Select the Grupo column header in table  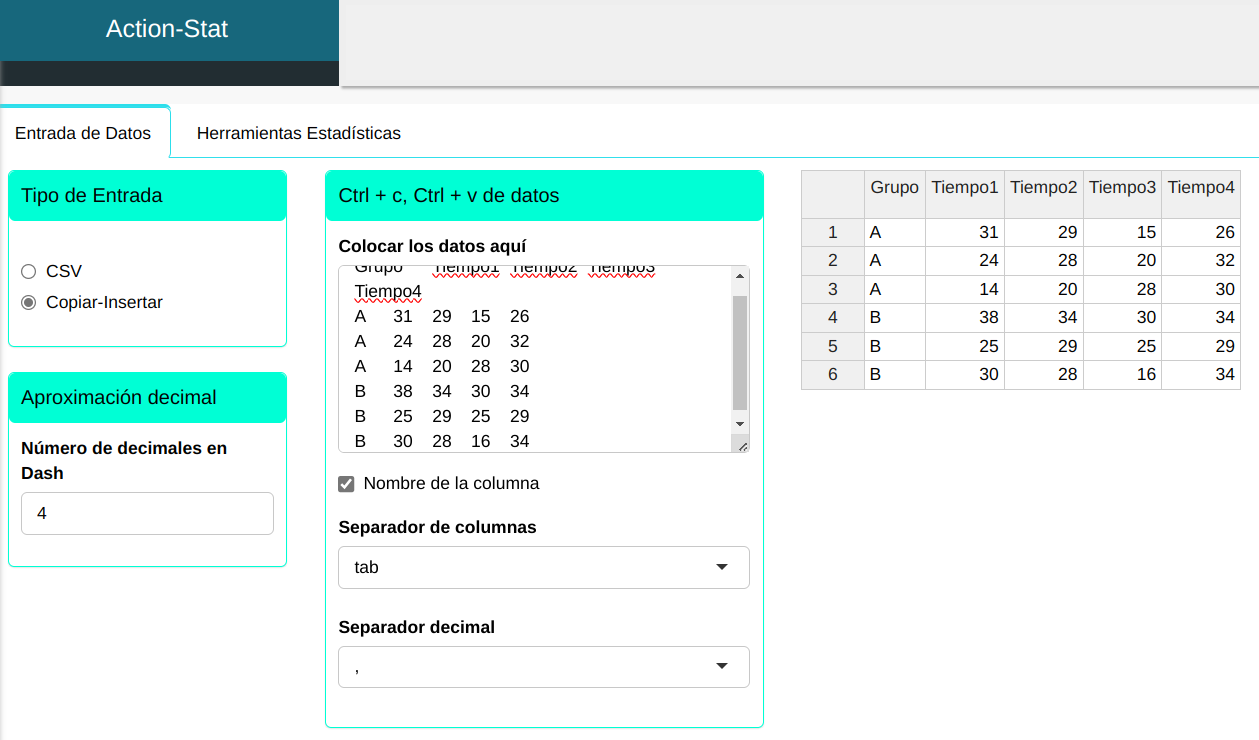tap(894, 188)
